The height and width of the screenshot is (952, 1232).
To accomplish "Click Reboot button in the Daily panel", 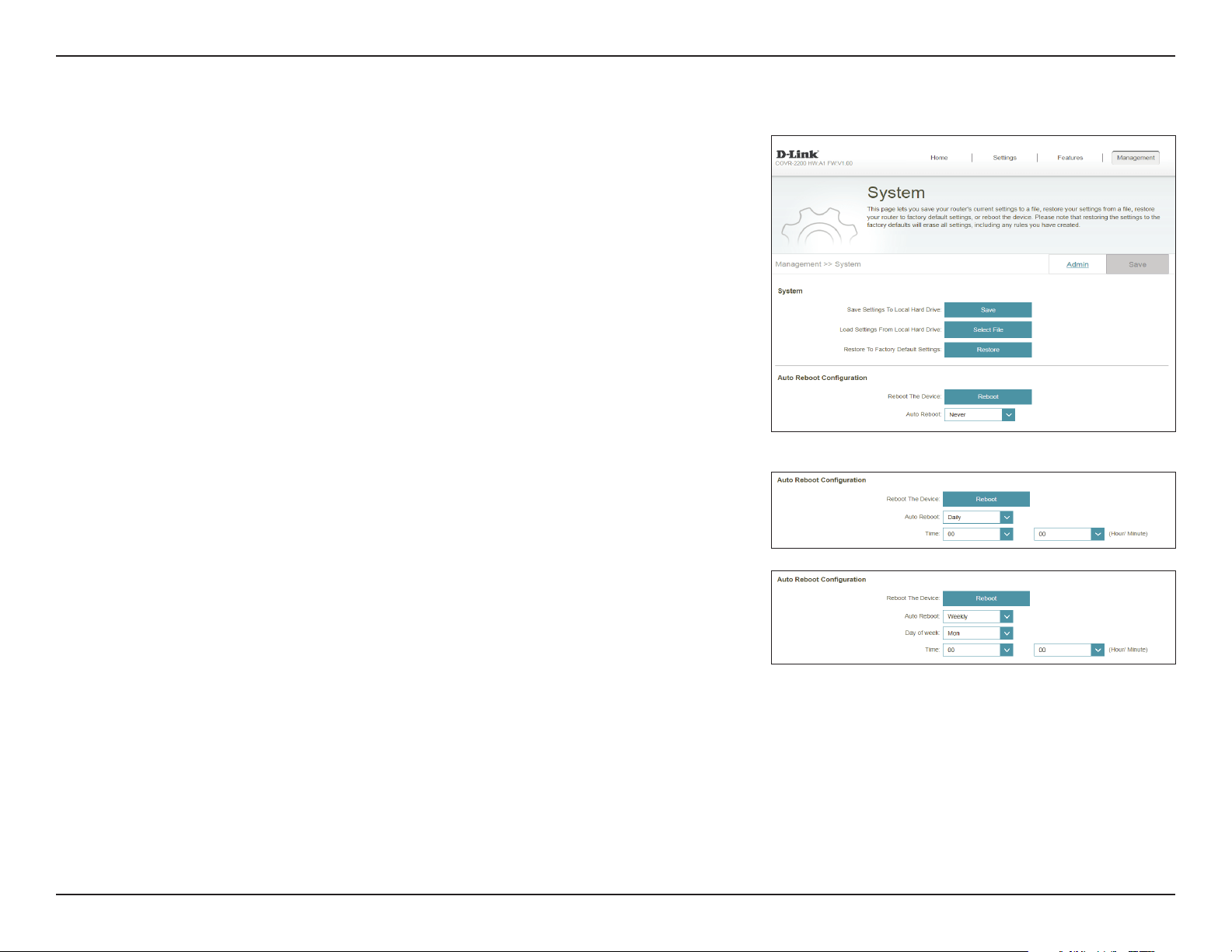I will click(986, 500).
